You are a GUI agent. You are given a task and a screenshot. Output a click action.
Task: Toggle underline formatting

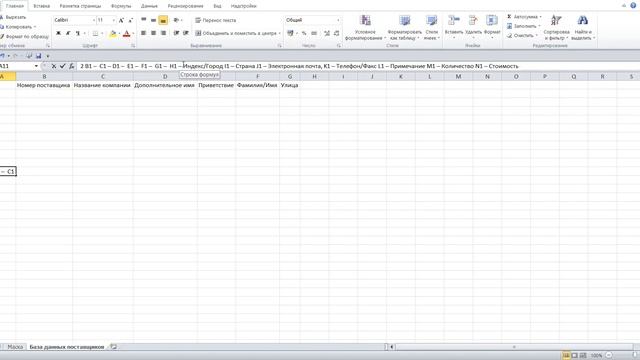78,33
